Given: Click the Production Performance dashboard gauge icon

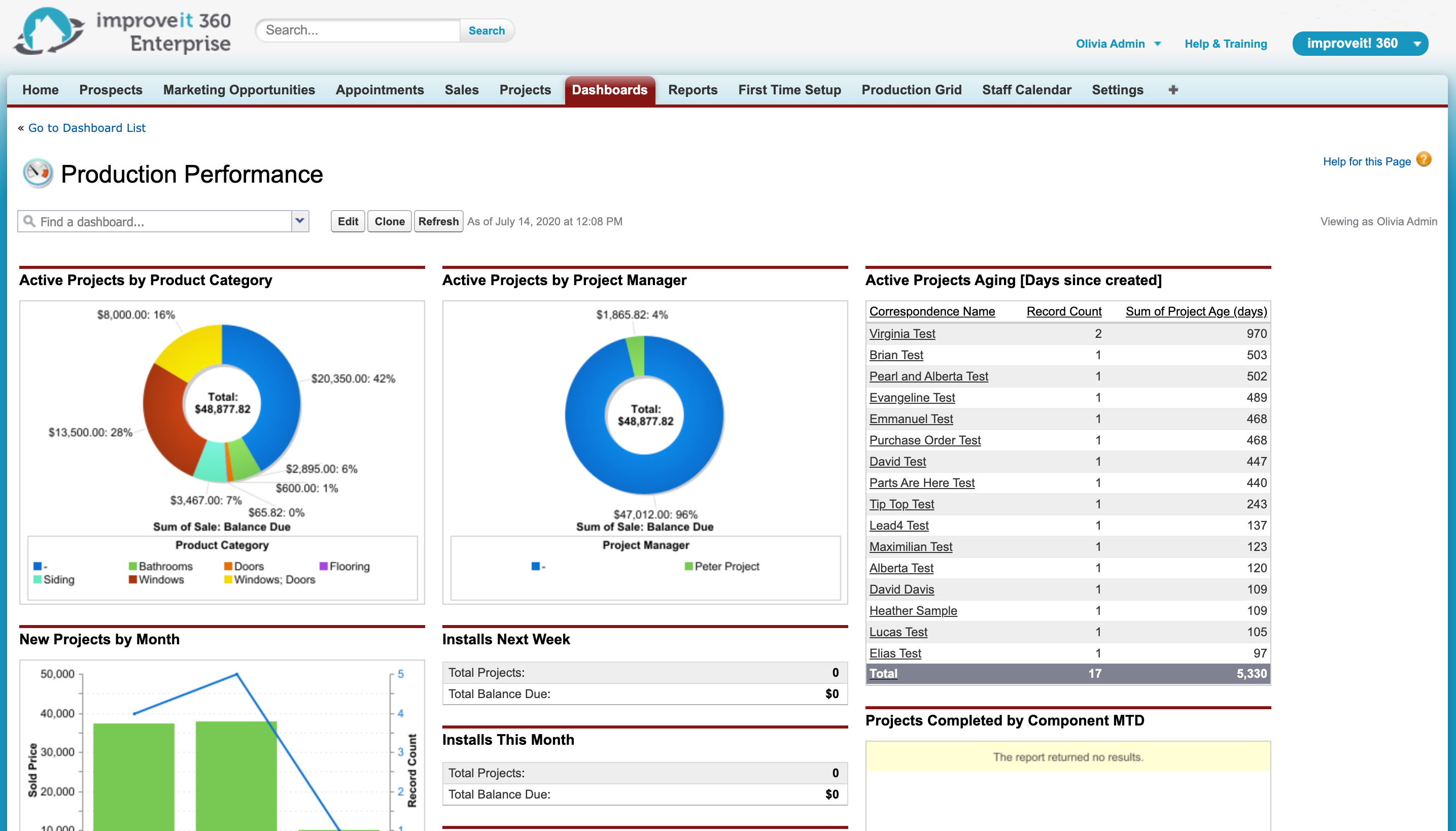Looking at the screenshot, I should (38, 174).
